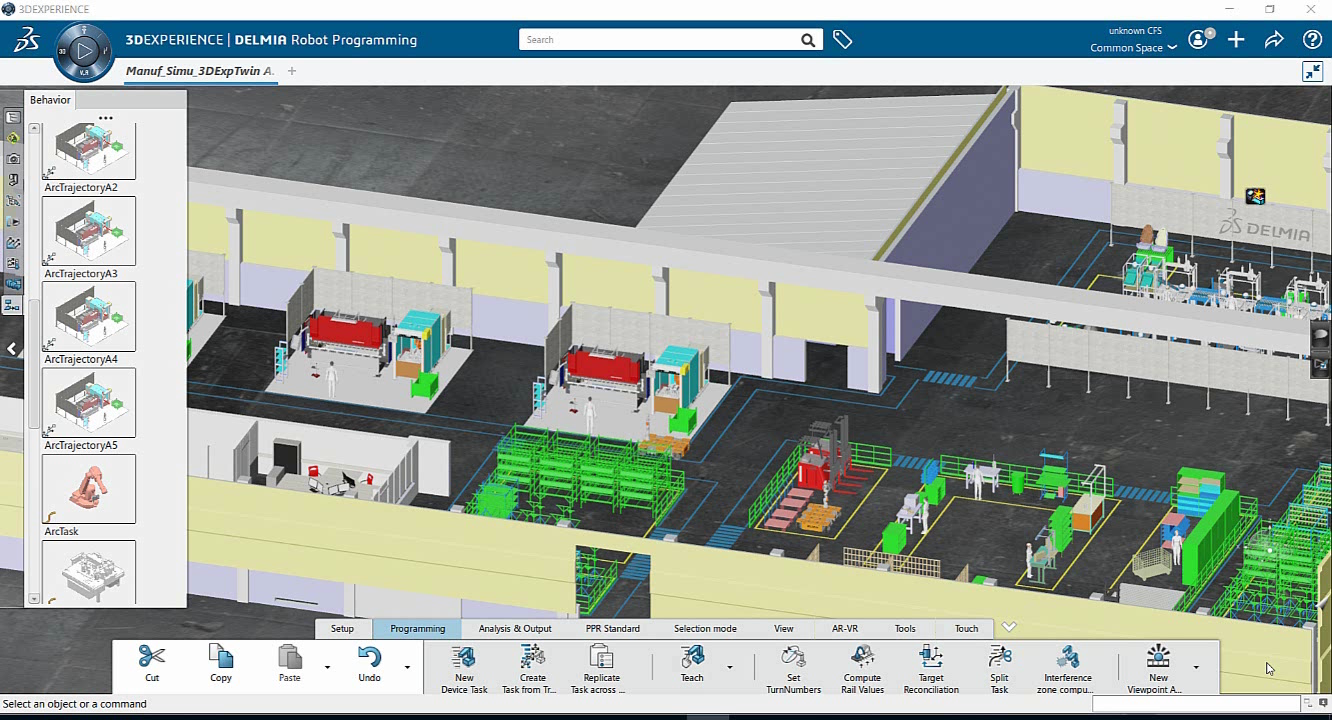This screenshot has height=720, width=1332.
Task: Click the Behavior panel scrollbar thumb
Action: (x=34, y=362)
